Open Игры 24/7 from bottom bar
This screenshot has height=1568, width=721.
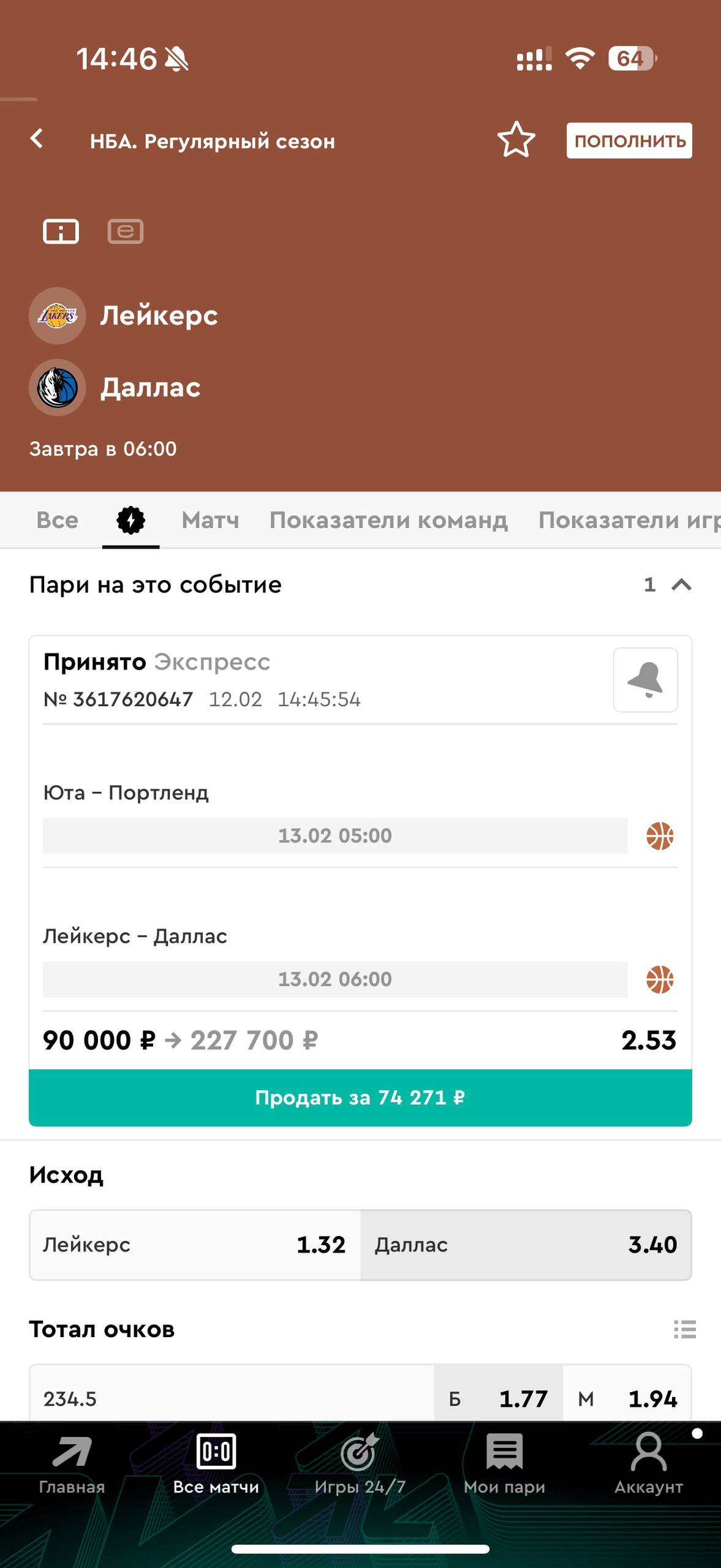(360, 1464)
